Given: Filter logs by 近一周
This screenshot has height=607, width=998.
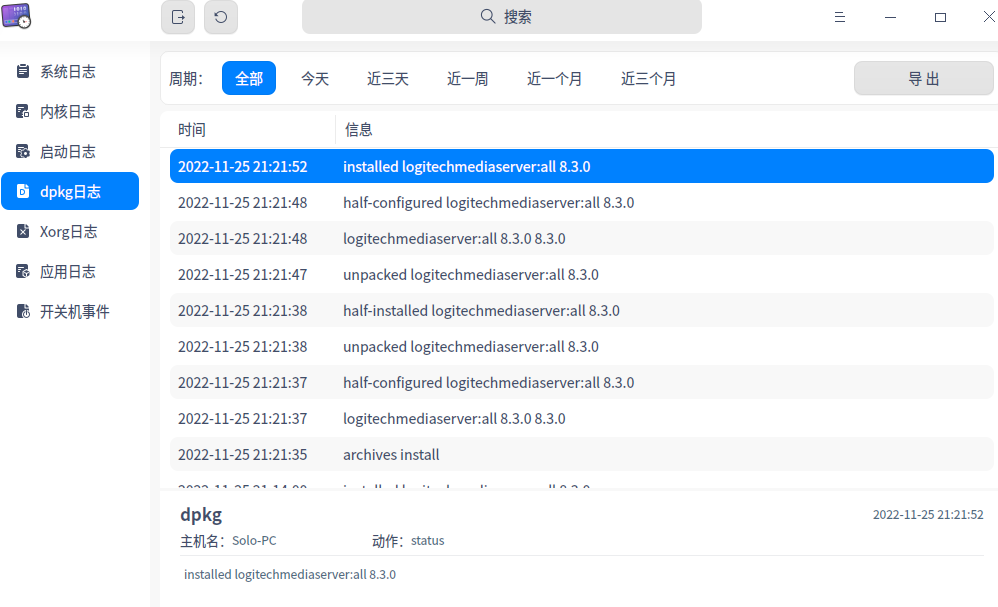Looking at the screenshot, I should point(467,77).
